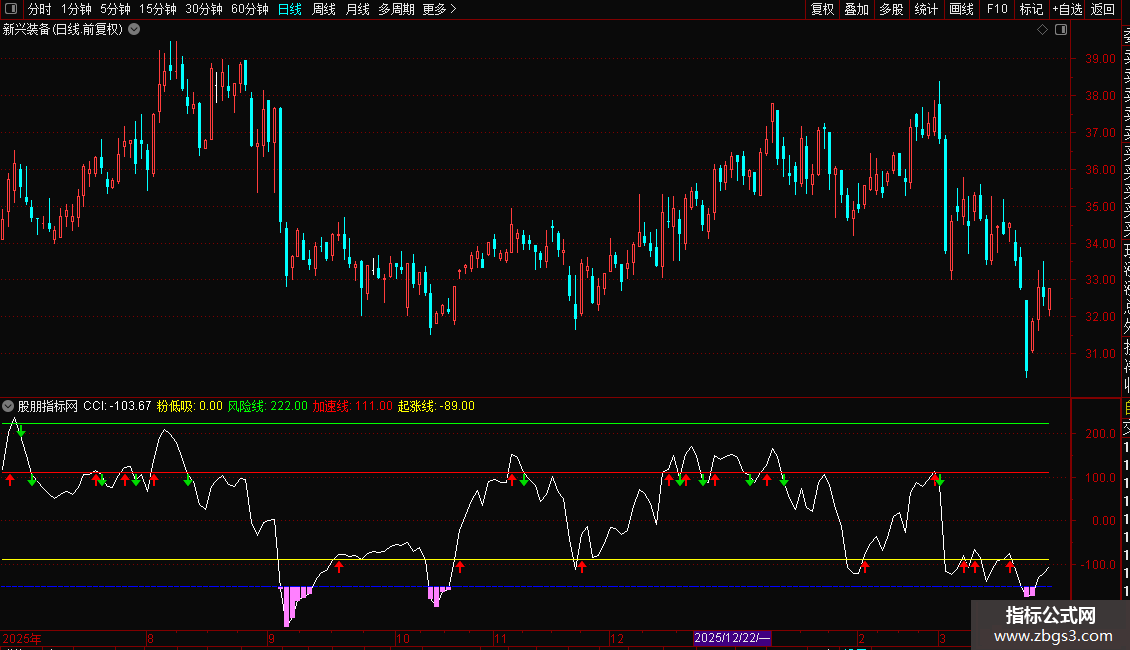The width and height of the screenshot is (1130, 650).
Task: Click the 2025/12/22 date marker on time axis
Action: coord(732,638)
